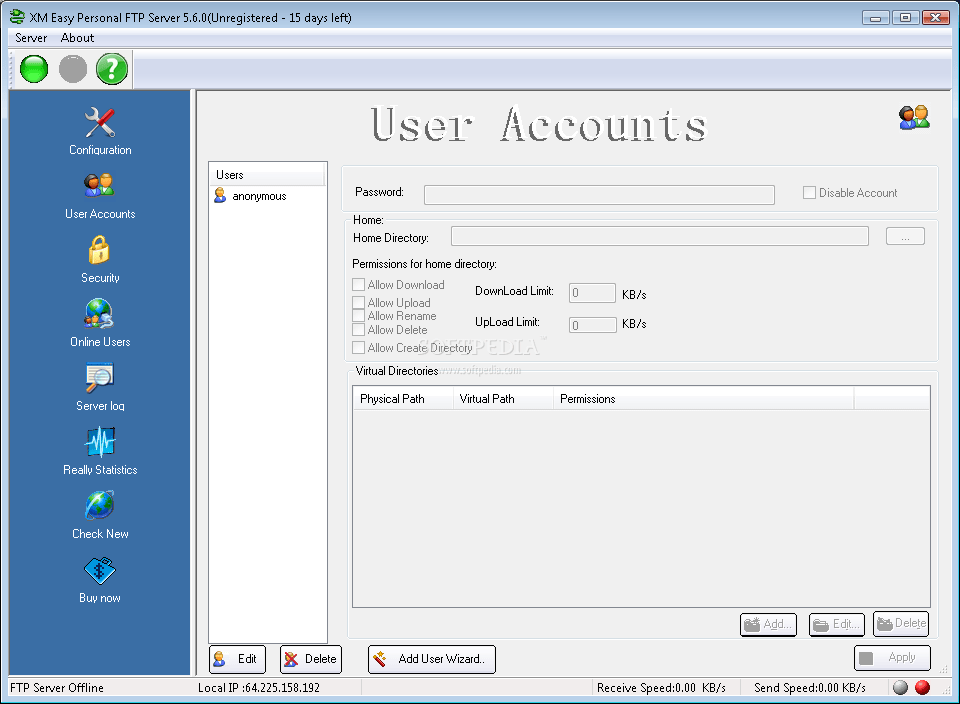Enable the Allow Delete checkbox
The width and height of the screenshot is (960, 704).
click(x=358, y=330)
